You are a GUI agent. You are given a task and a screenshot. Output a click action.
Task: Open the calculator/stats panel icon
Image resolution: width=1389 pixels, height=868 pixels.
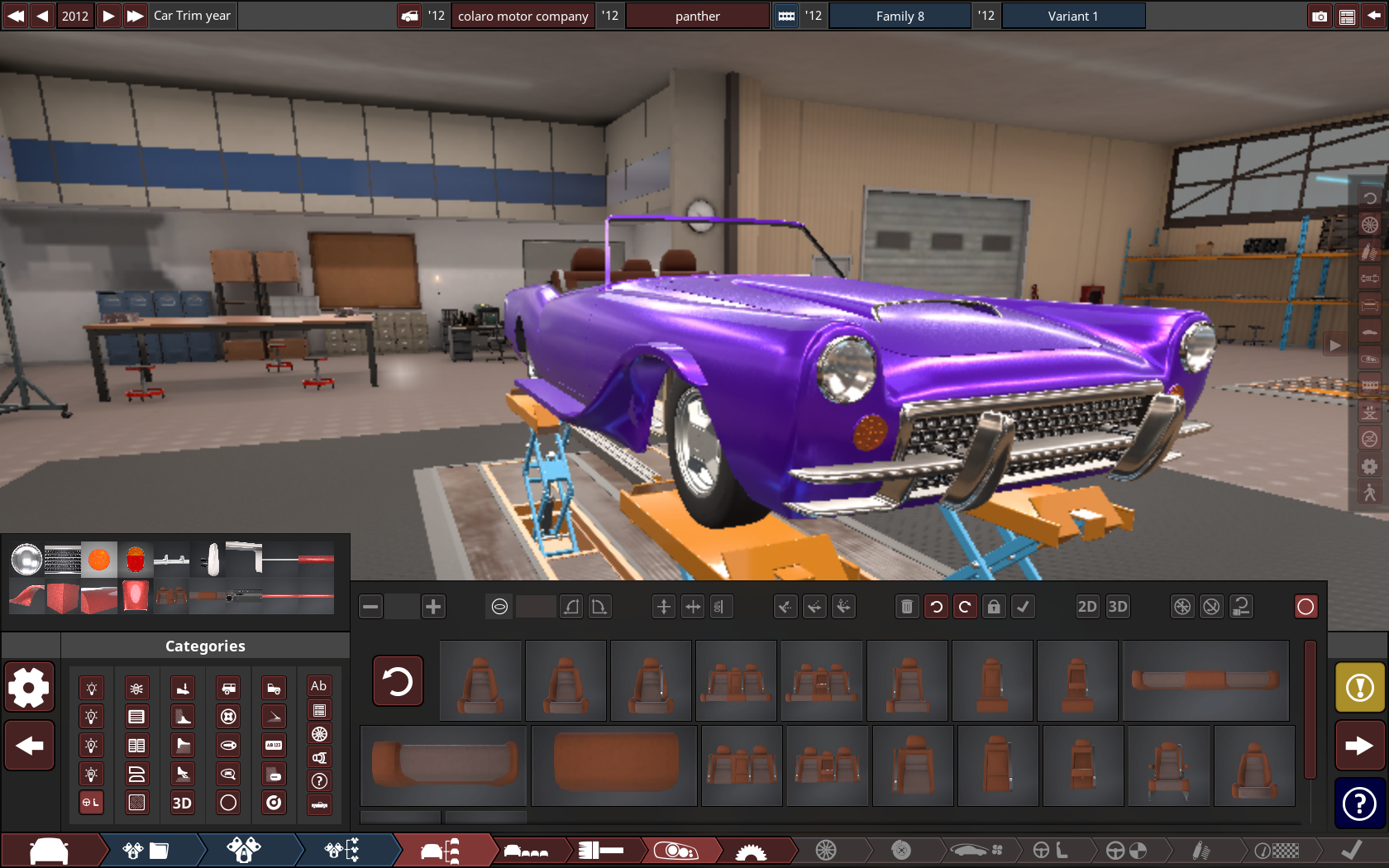click(1347, 17)
